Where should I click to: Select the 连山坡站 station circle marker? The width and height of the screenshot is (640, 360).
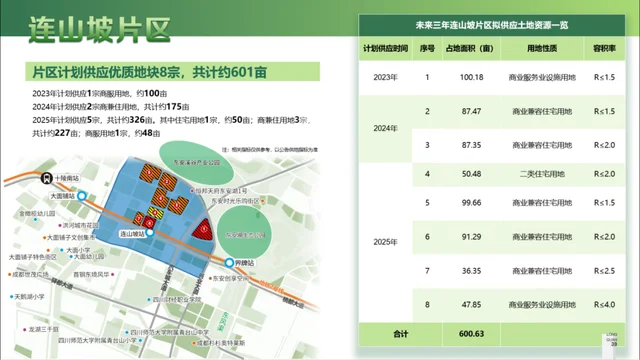point(150,233)
